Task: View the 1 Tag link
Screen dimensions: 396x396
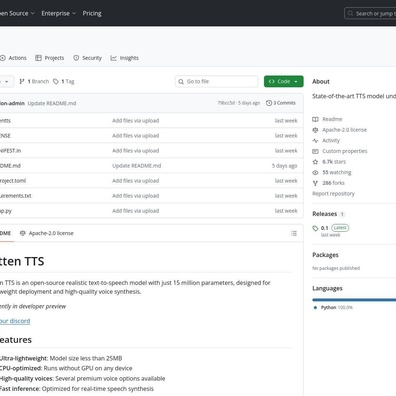Action: coord(64,81)
